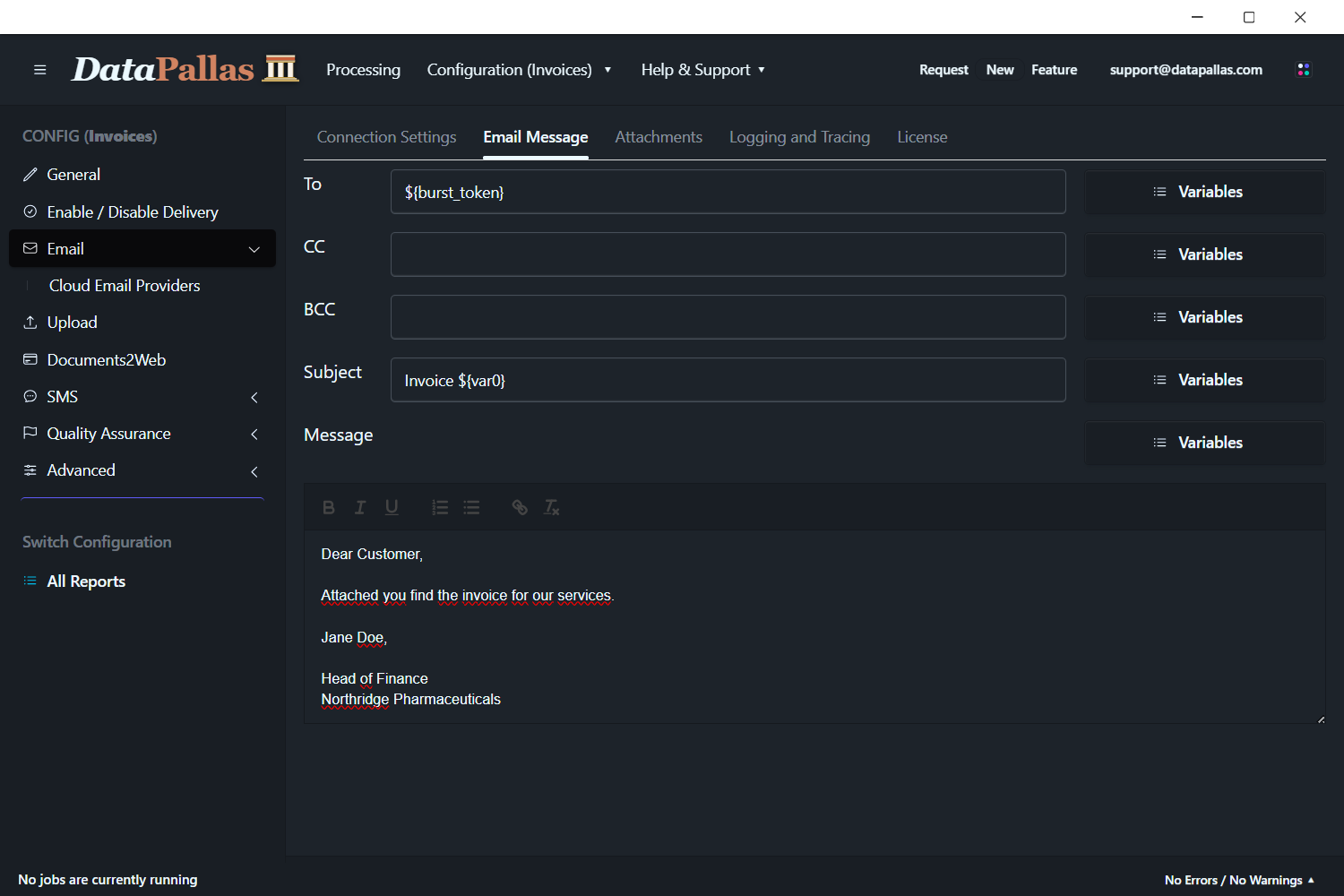Click the CONFIG (Invoices) sidebar heading
1344x896 pixels.
point(90,136)
